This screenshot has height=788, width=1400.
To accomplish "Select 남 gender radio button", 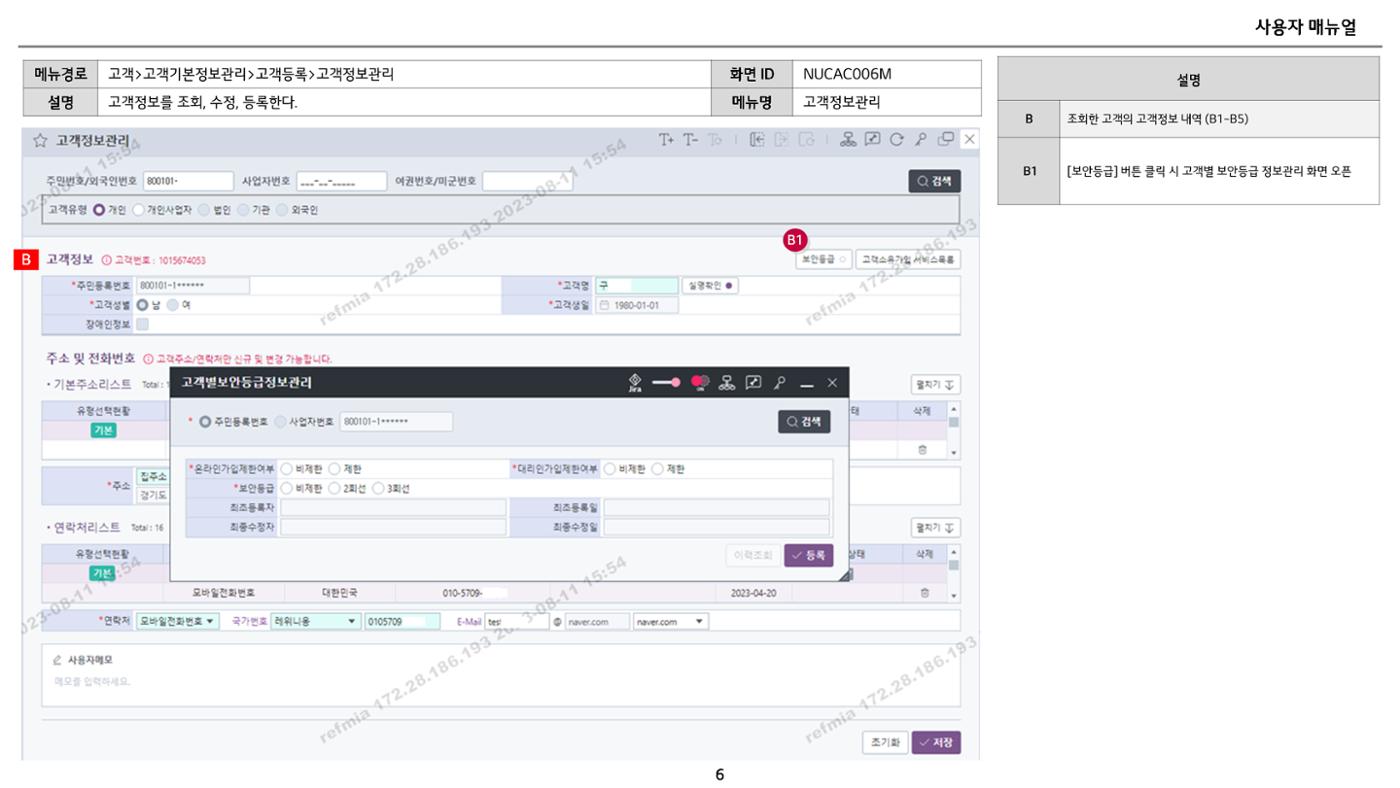I will coord(142,305).
